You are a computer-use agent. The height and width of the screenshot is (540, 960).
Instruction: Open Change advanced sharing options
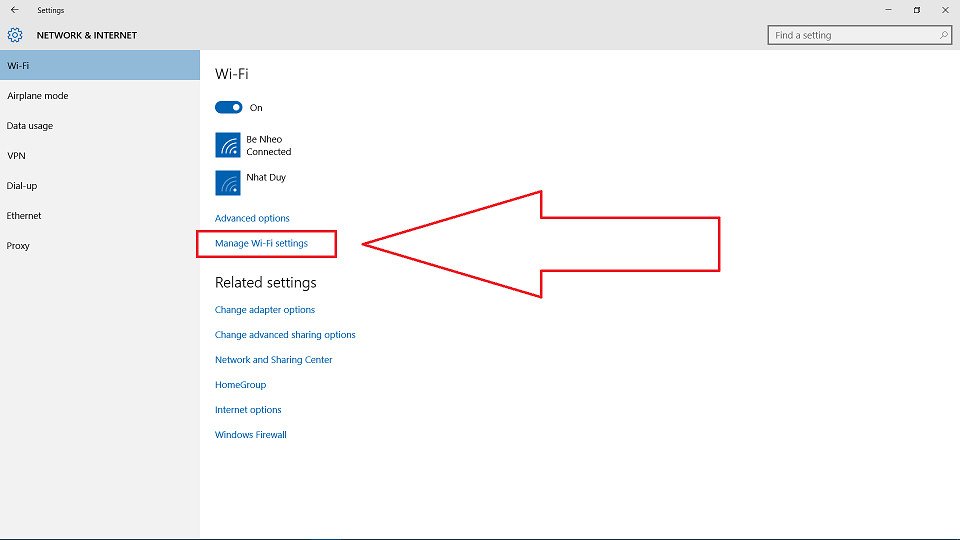(285, 335)
